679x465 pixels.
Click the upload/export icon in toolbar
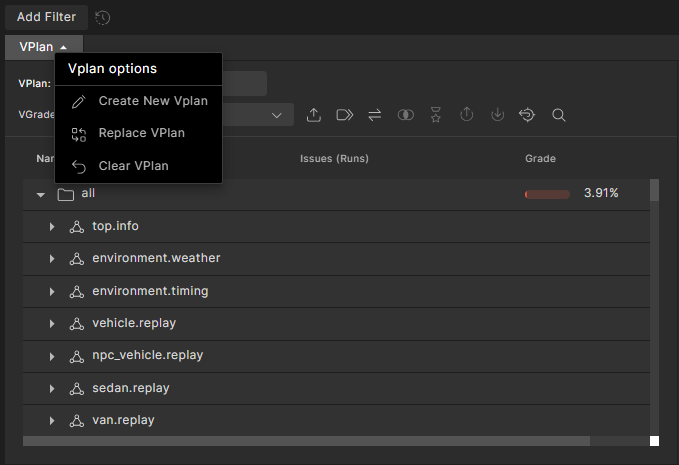click(x=314, y=115)
